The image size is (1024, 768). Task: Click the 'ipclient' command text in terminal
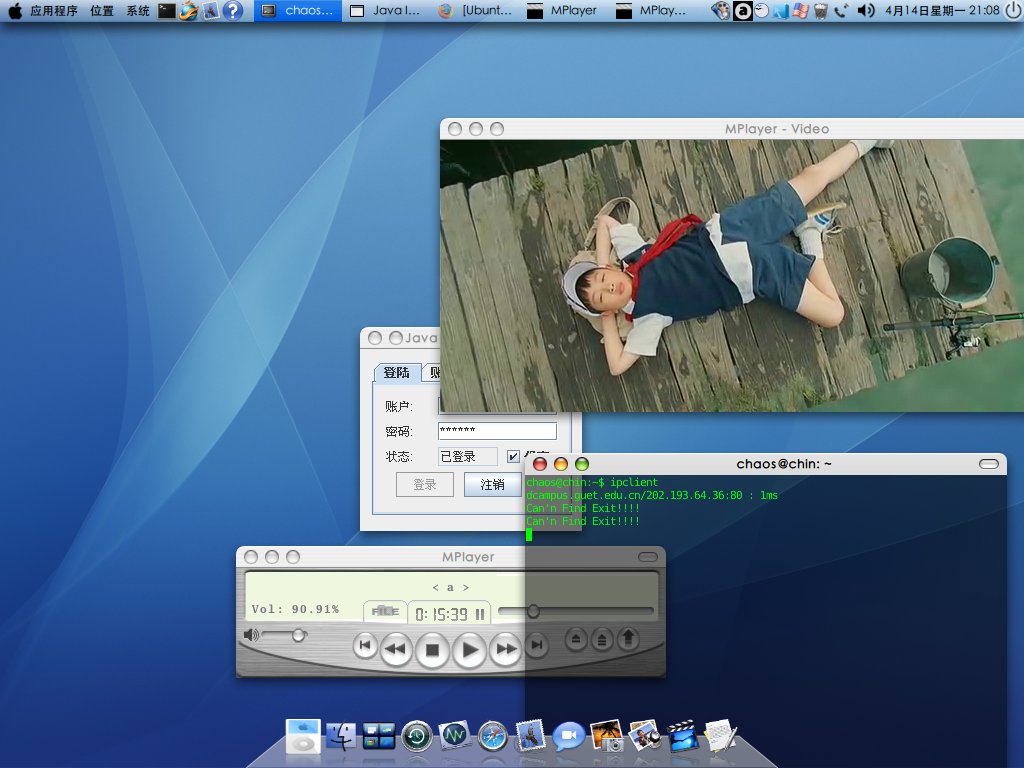click(633, 482)
